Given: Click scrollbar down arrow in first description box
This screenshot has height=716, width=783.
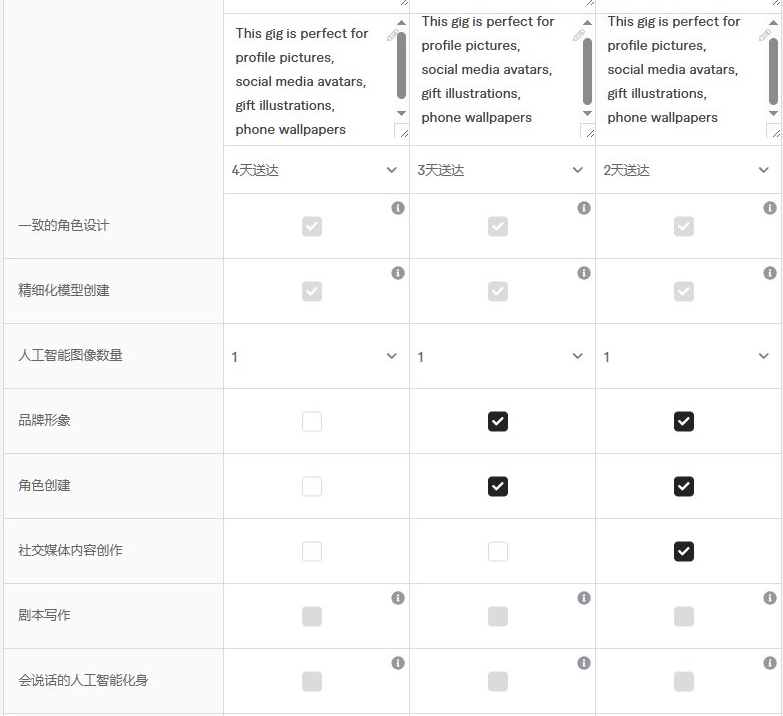Looking at the screenshot, I should pos(401,114).
